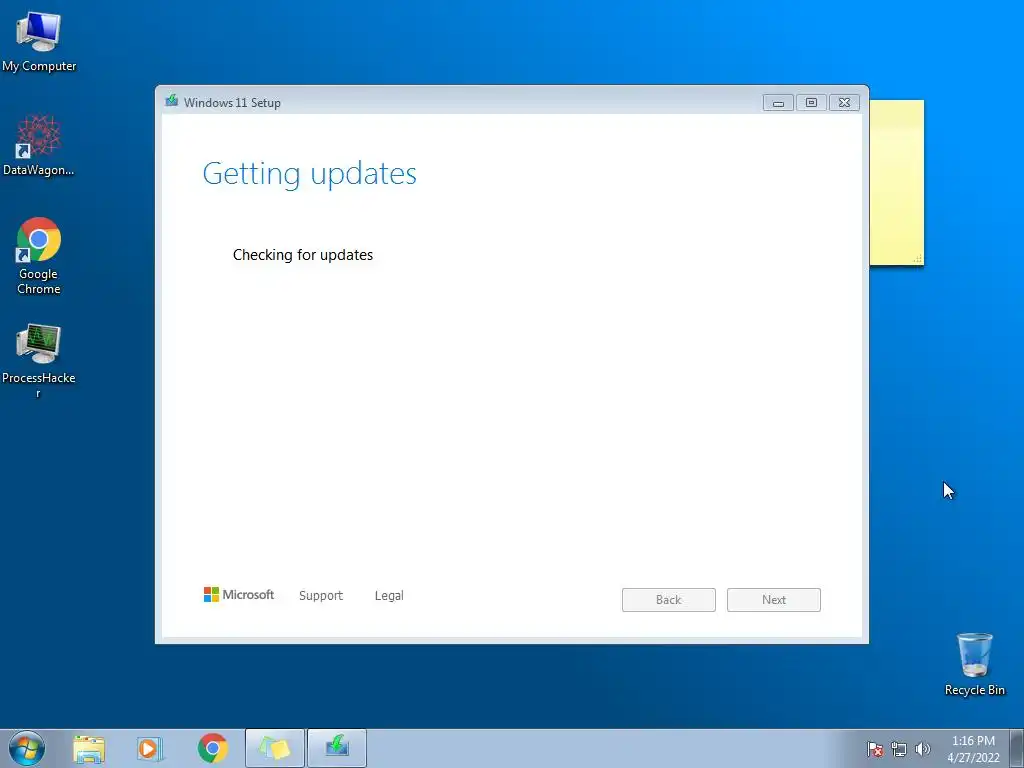This screenshot has height=768, width=1024.
Task: Launch Windows Media Player from taskbar
Action: point(149,749)
